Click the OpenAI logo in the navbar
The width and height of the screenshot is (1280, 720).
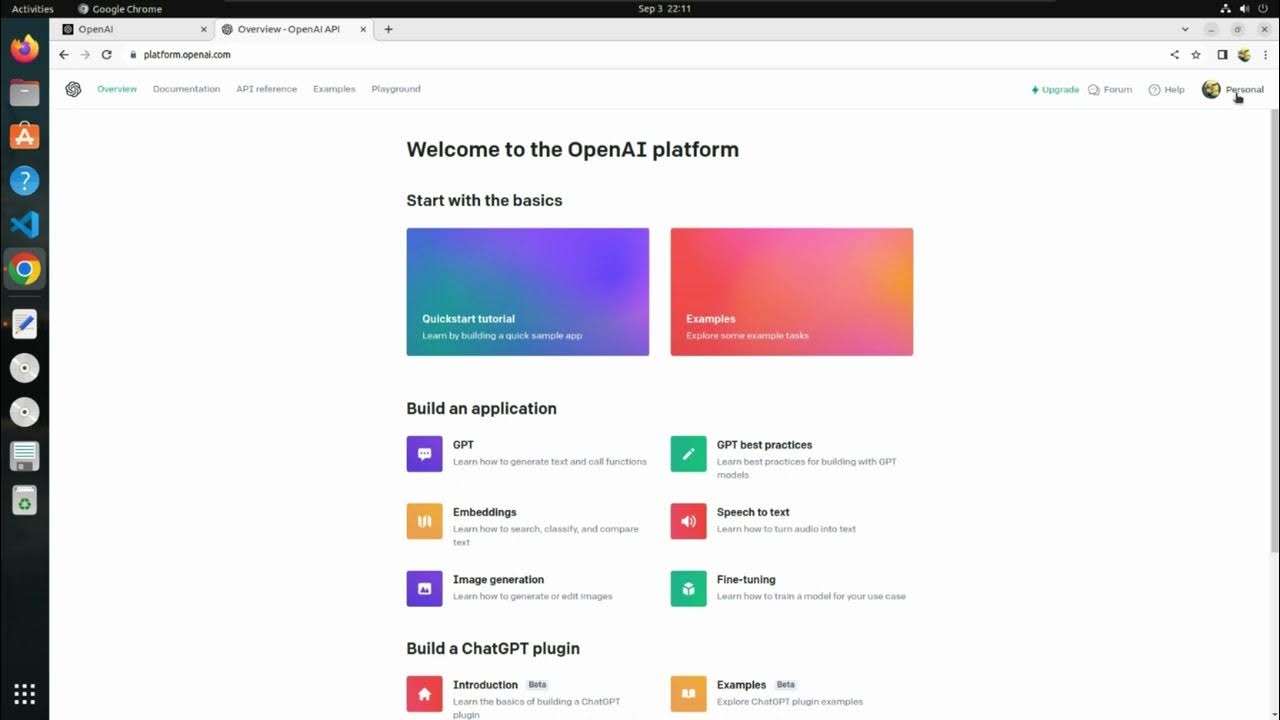tap(73, 89)
